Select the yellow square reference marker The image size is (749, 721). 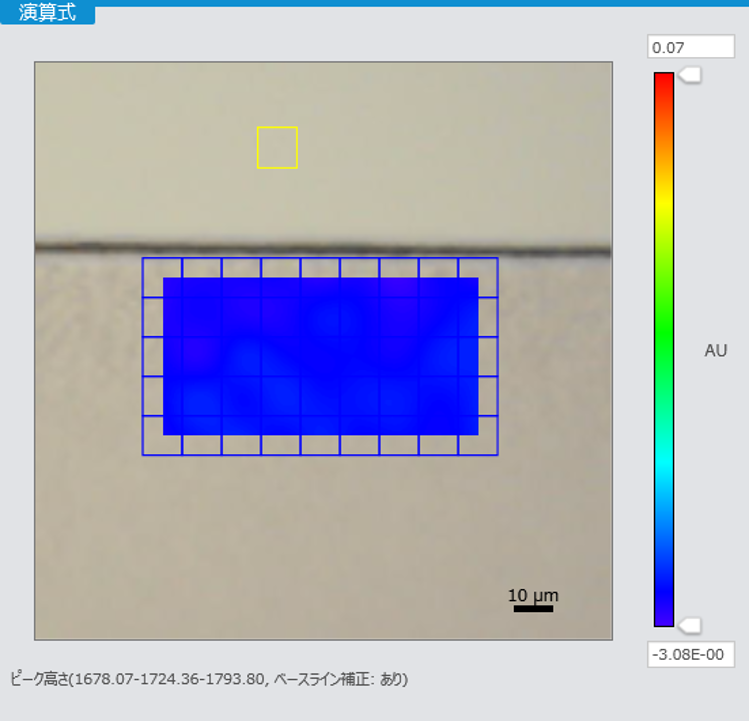277,147
